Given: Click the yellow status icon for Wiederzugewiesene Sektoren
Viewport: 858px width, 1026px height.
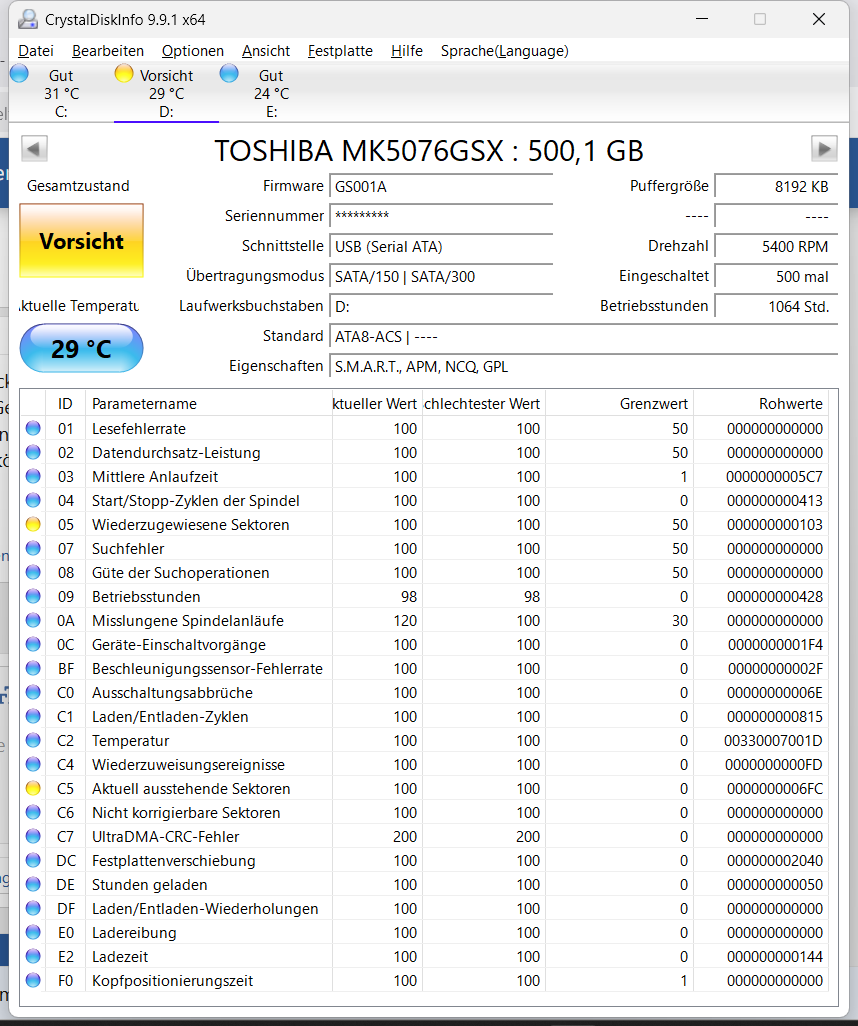Looking at the screenshot, I should point(33,524).
